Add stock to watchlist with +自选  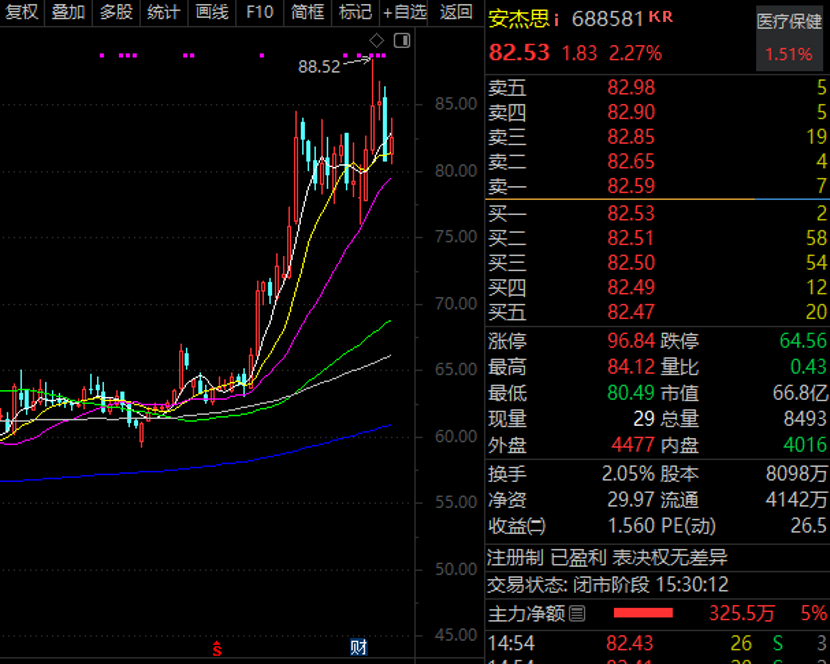point(405,12)
